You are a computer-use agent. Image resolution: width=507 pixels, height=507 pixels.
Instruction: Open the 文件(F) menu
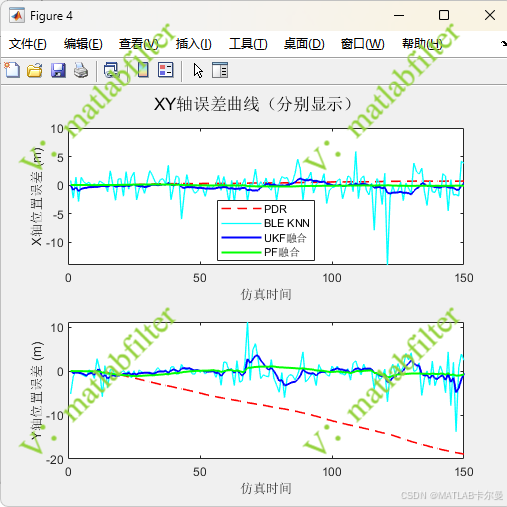click(27, 44)
